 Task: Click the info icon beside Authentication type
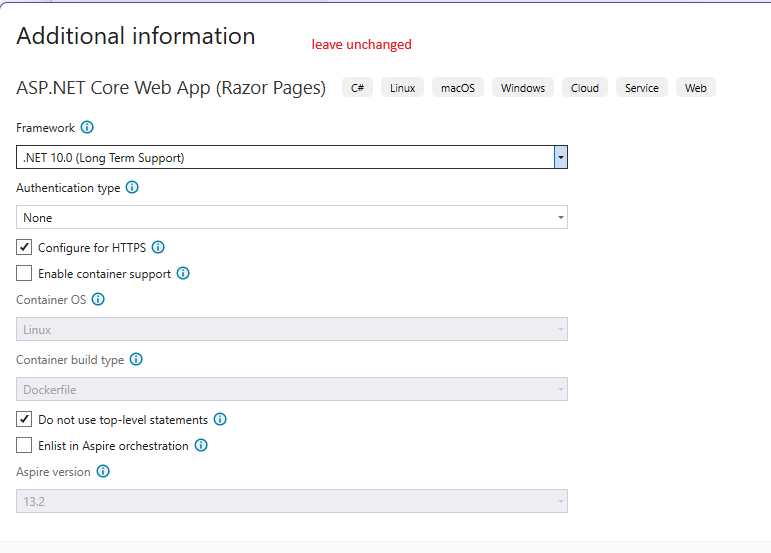[x=132, y=187]
